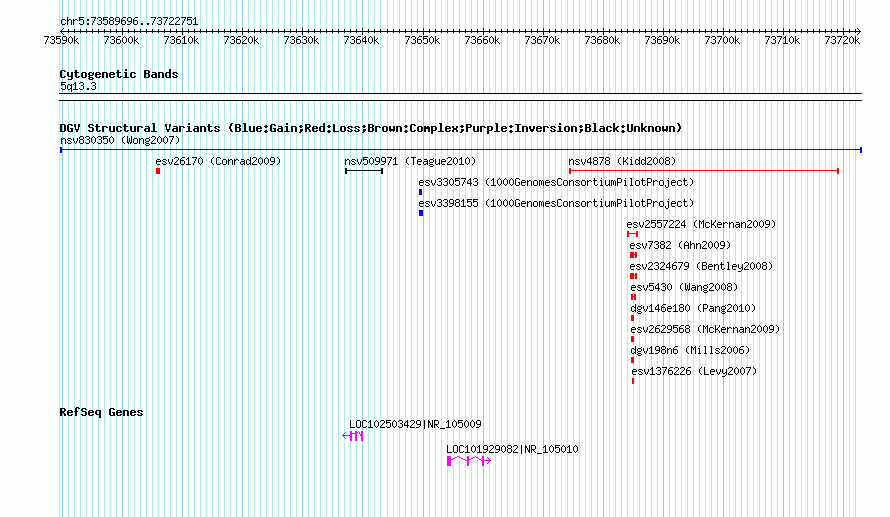Image resolution: width=890 pixels, height=517 pixels.
Task: Open esv3398155 1000GenomesConsortiumPilotProject label
Action: coord(556,203)
